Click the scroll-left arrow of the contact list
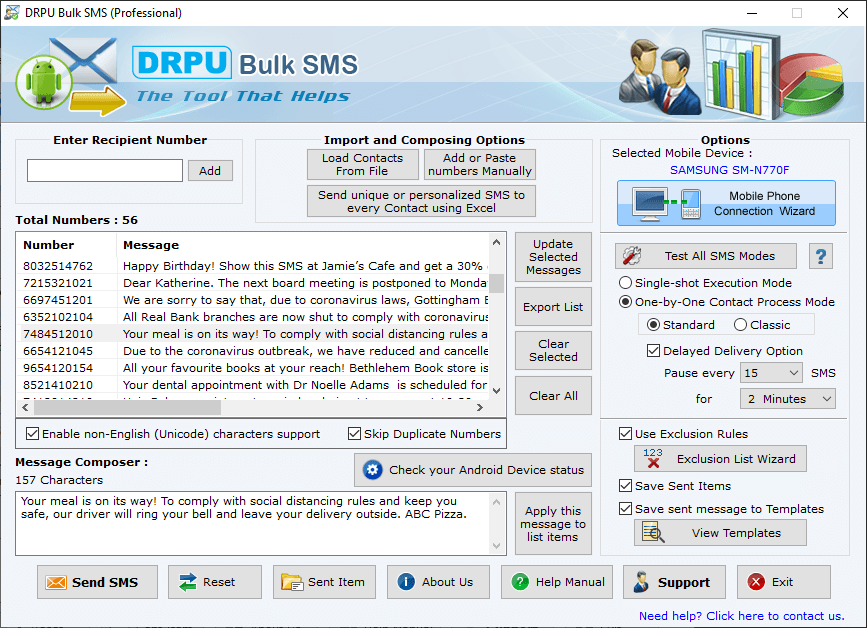 25,407
